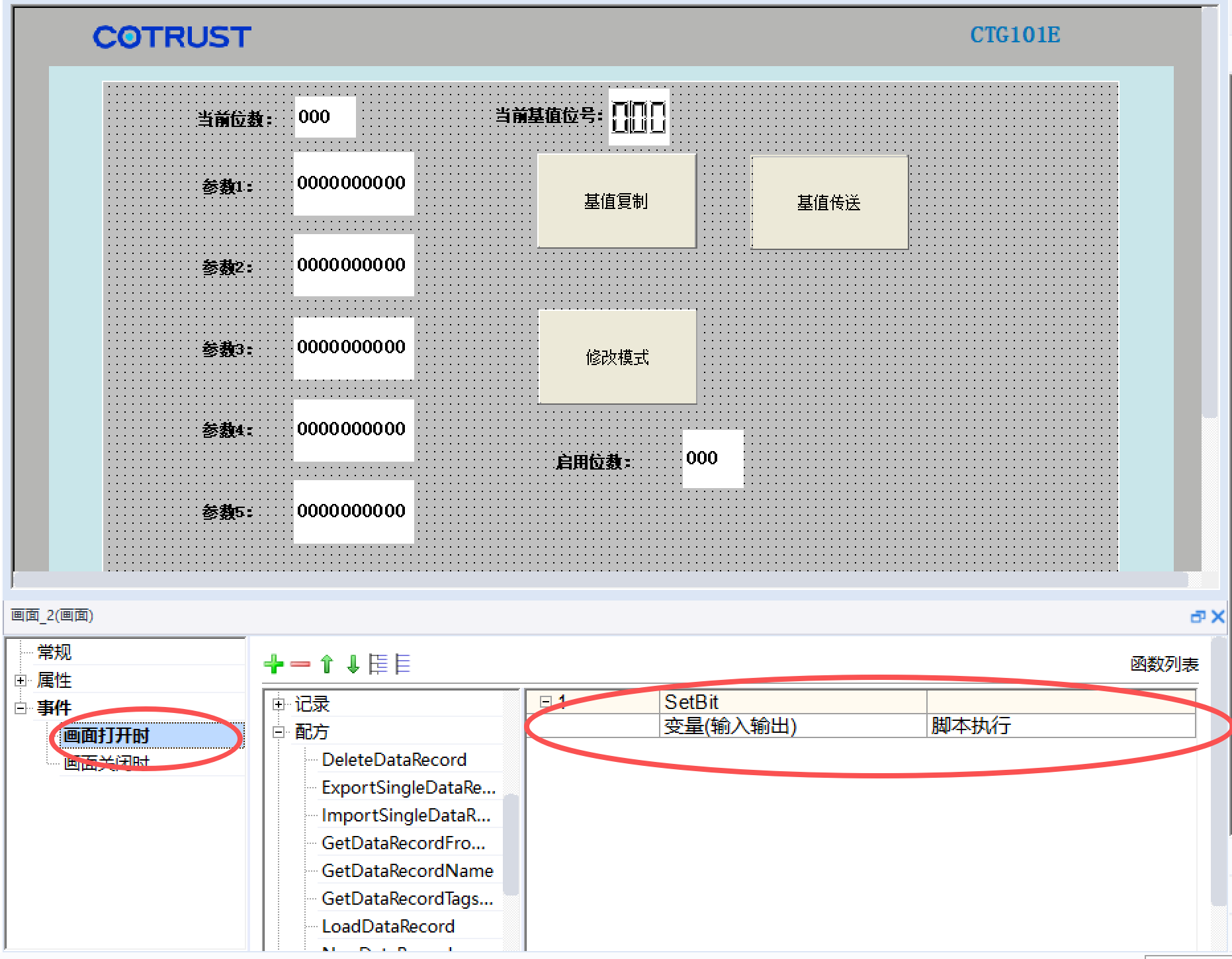Screen dimensions: 1232x959
Task: Collapse function entry 1 SetBit
Action: tap(546, 702)
